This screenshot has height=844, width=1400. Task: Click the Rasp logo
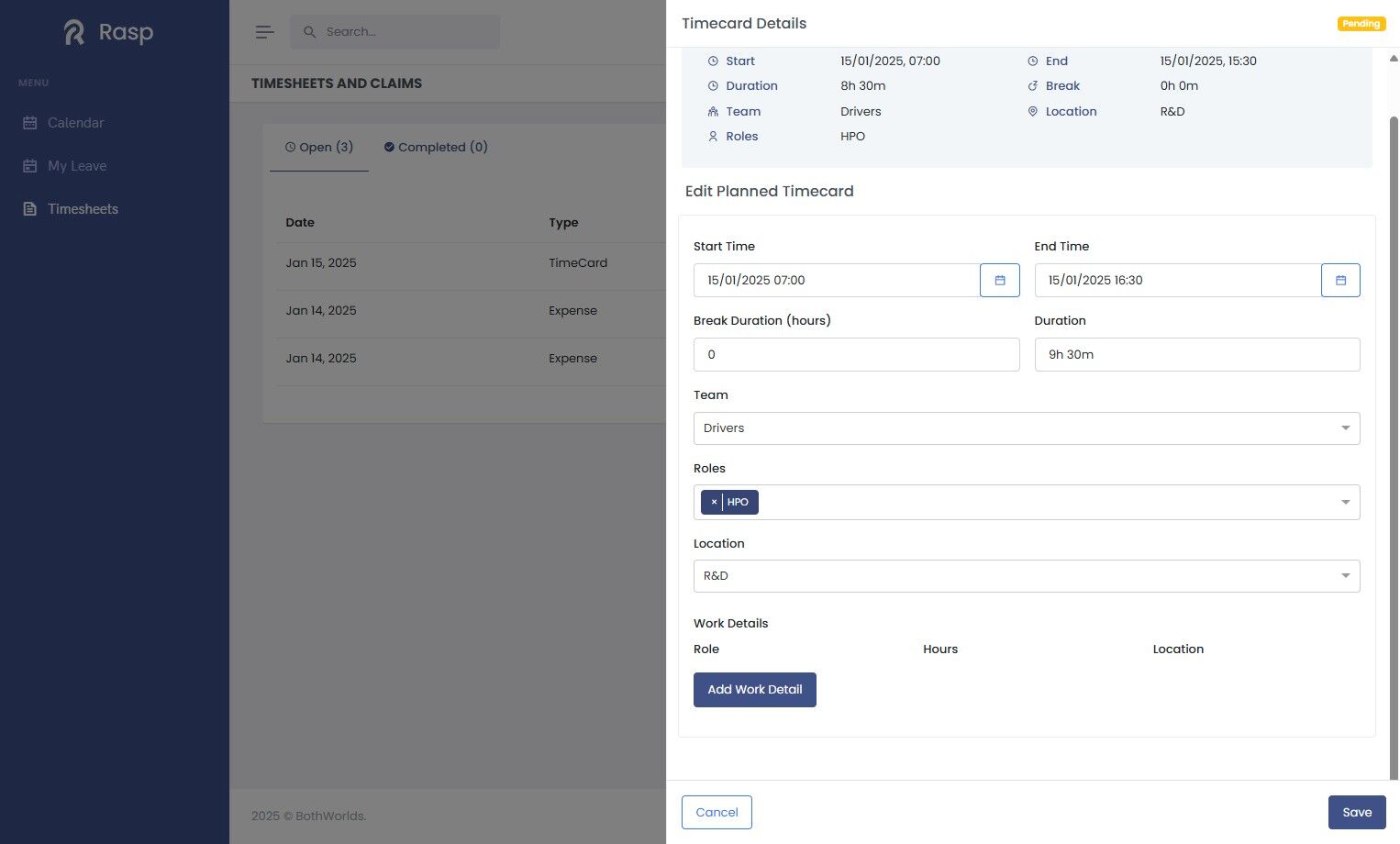[108, 32]
